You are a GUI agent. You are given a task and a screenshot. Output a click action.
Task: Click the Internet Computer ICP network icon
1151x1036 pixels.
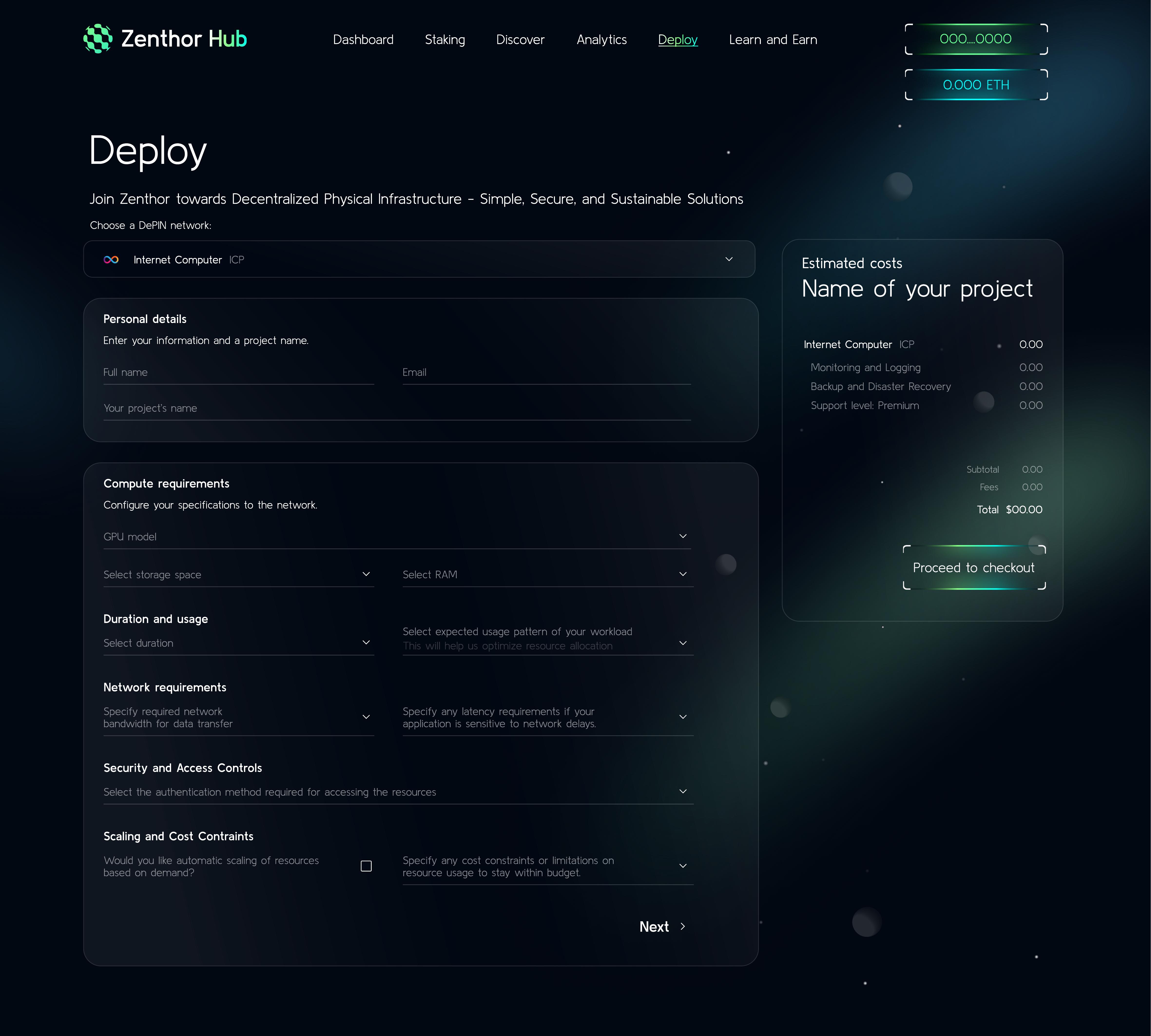coord(112,260)
